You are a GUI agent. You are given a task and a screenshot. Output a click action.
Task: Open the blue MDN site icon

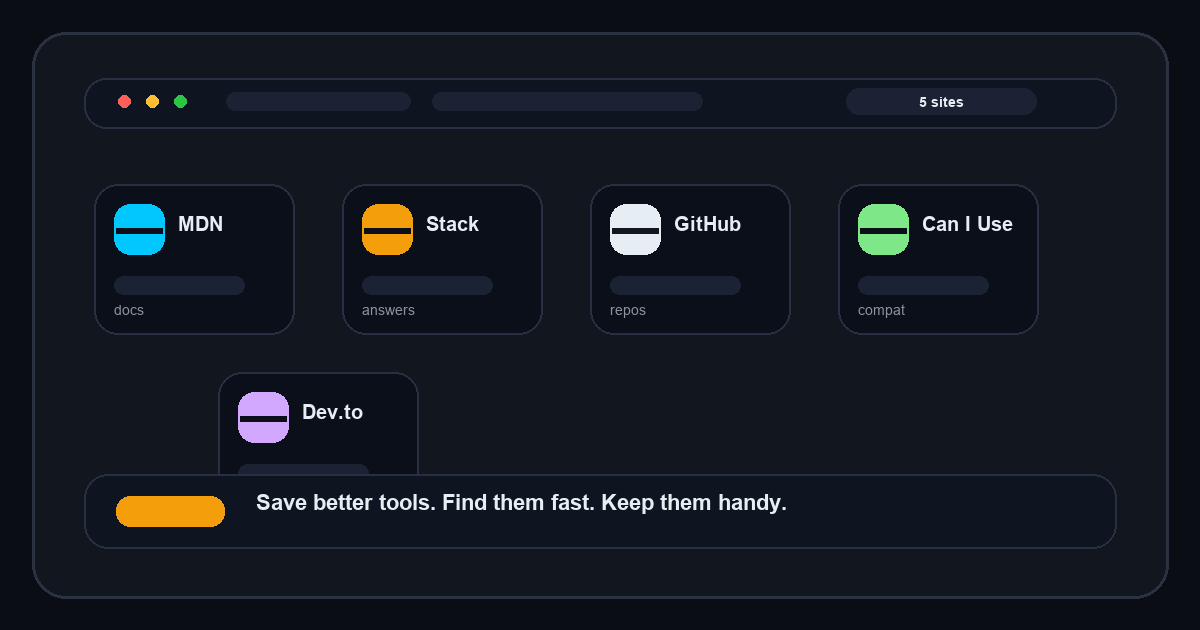pos(139,229)
